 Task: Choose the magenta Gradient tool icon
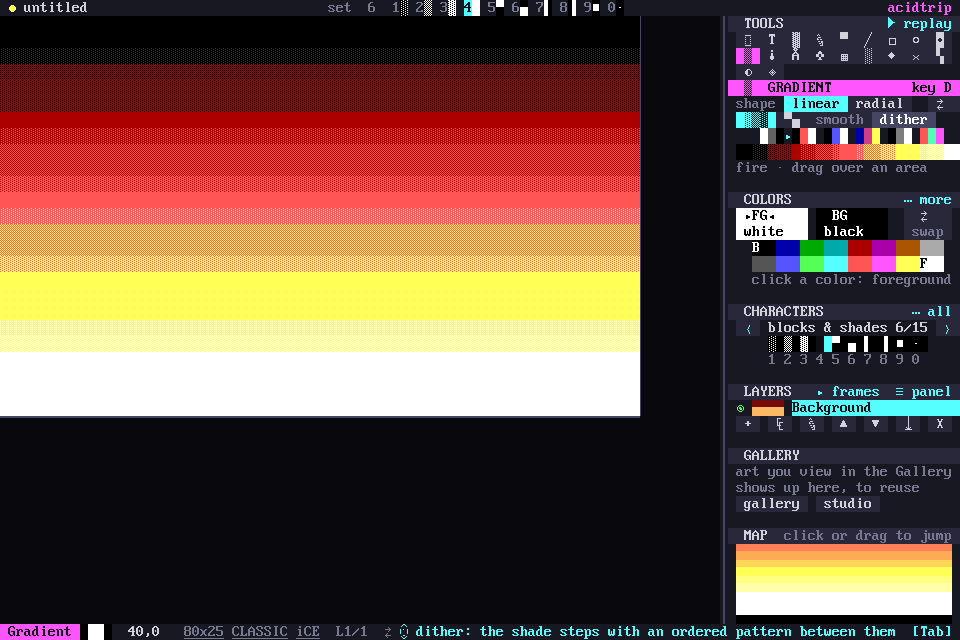(x=748, y=56)
